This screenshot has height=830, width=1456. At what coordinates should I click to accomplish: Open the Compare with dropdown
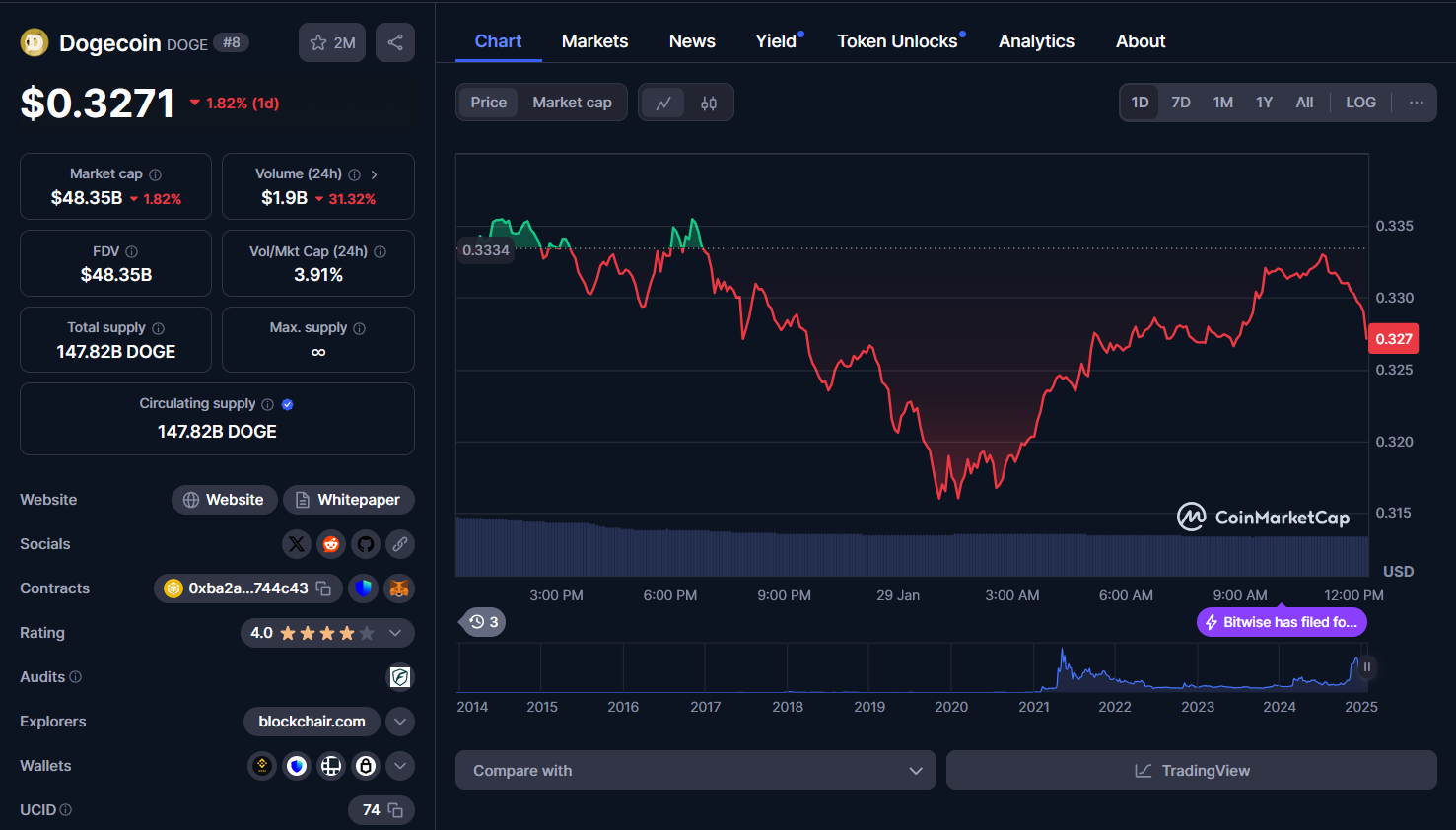(x=696, y=770)
